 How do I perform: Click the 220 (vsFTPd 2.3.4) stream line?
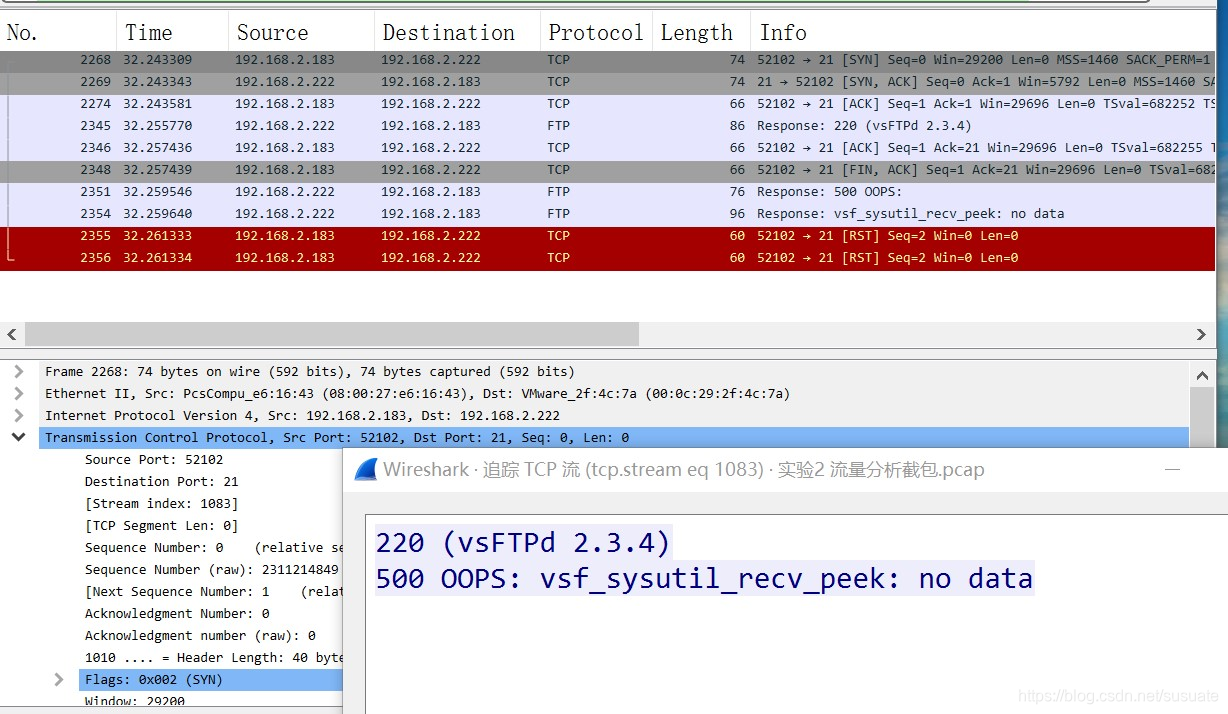(x=523, y=542)
